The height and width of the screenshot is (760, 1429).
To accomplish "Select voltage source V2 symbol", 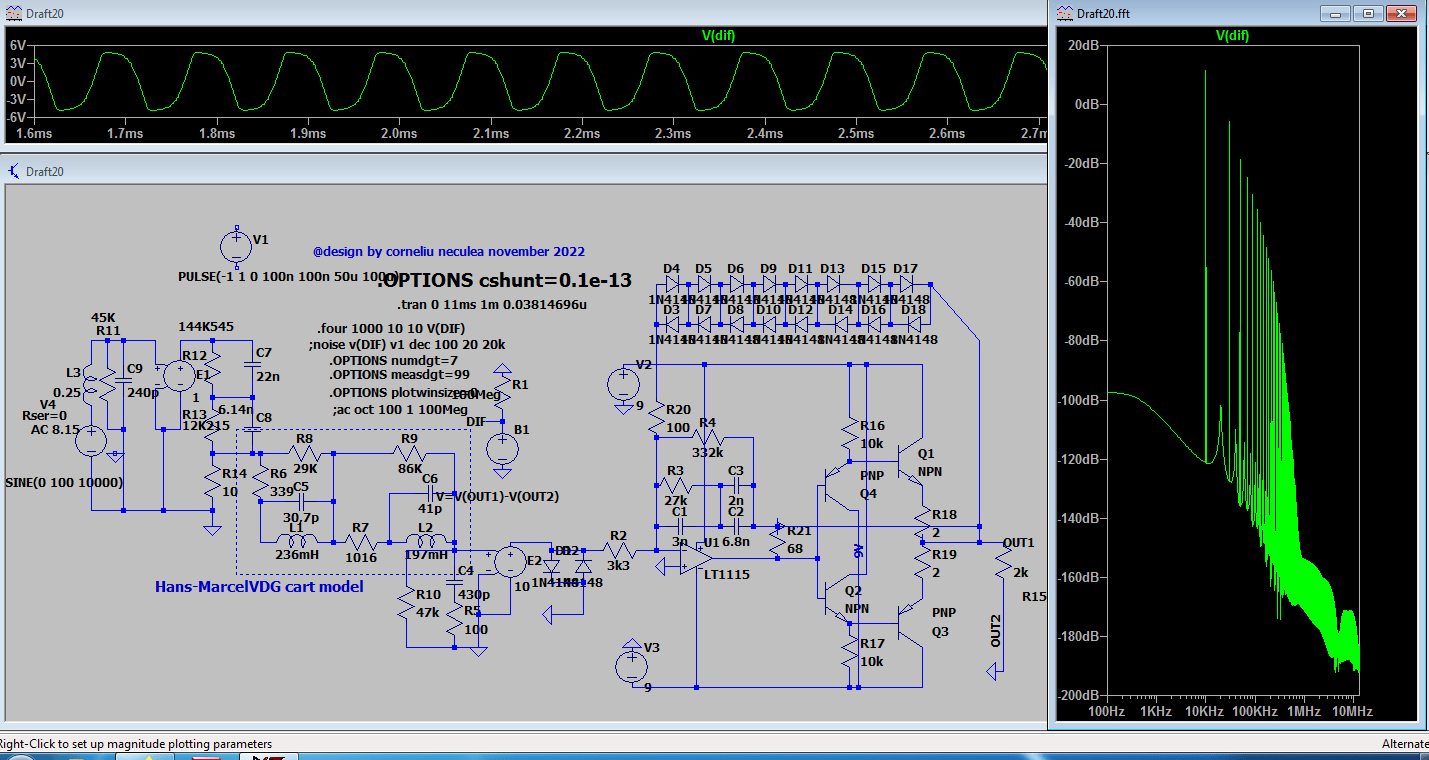I will (x=623, y=383).
